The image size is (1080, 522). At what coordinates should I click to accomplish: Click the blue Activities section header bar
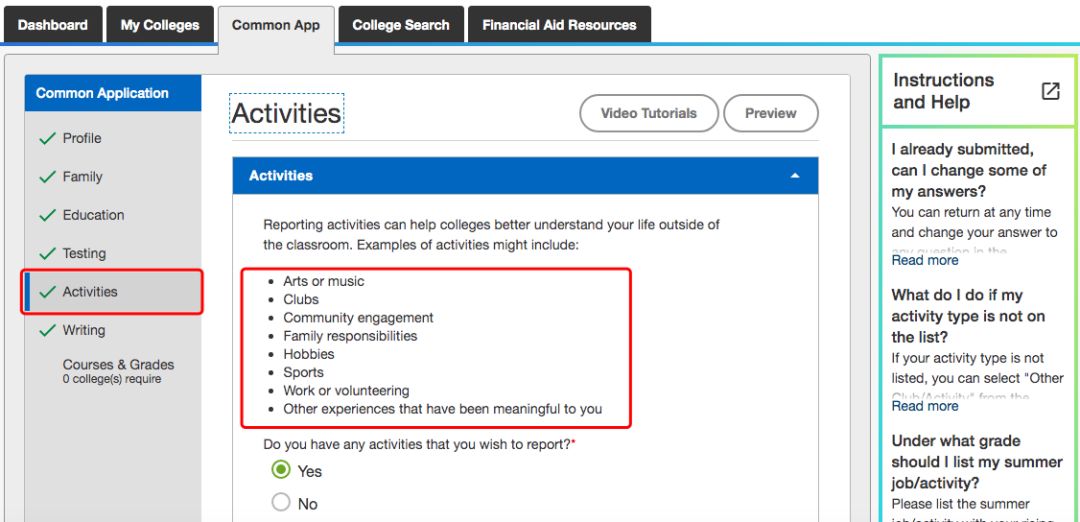[526, 176]
